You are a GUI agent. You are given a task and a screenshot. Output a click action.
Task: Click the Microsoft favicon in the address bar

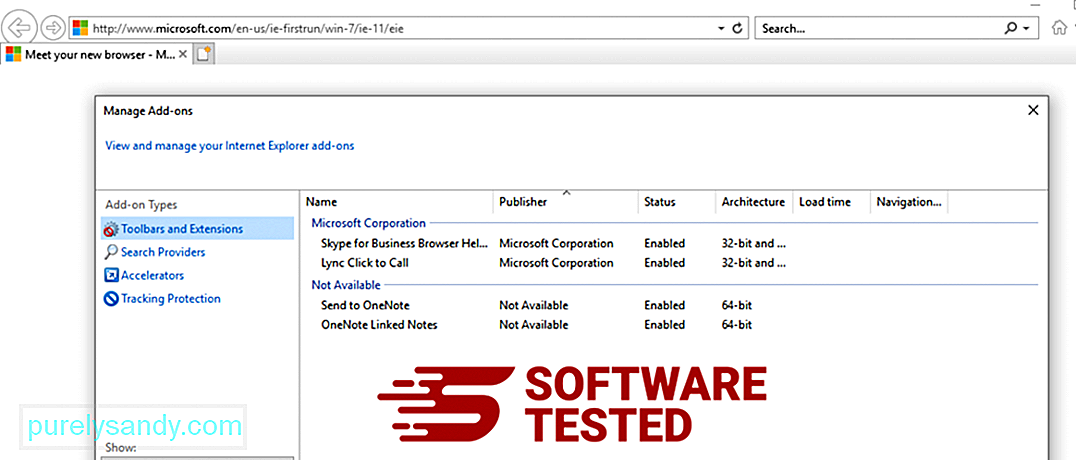click(81, 28)
